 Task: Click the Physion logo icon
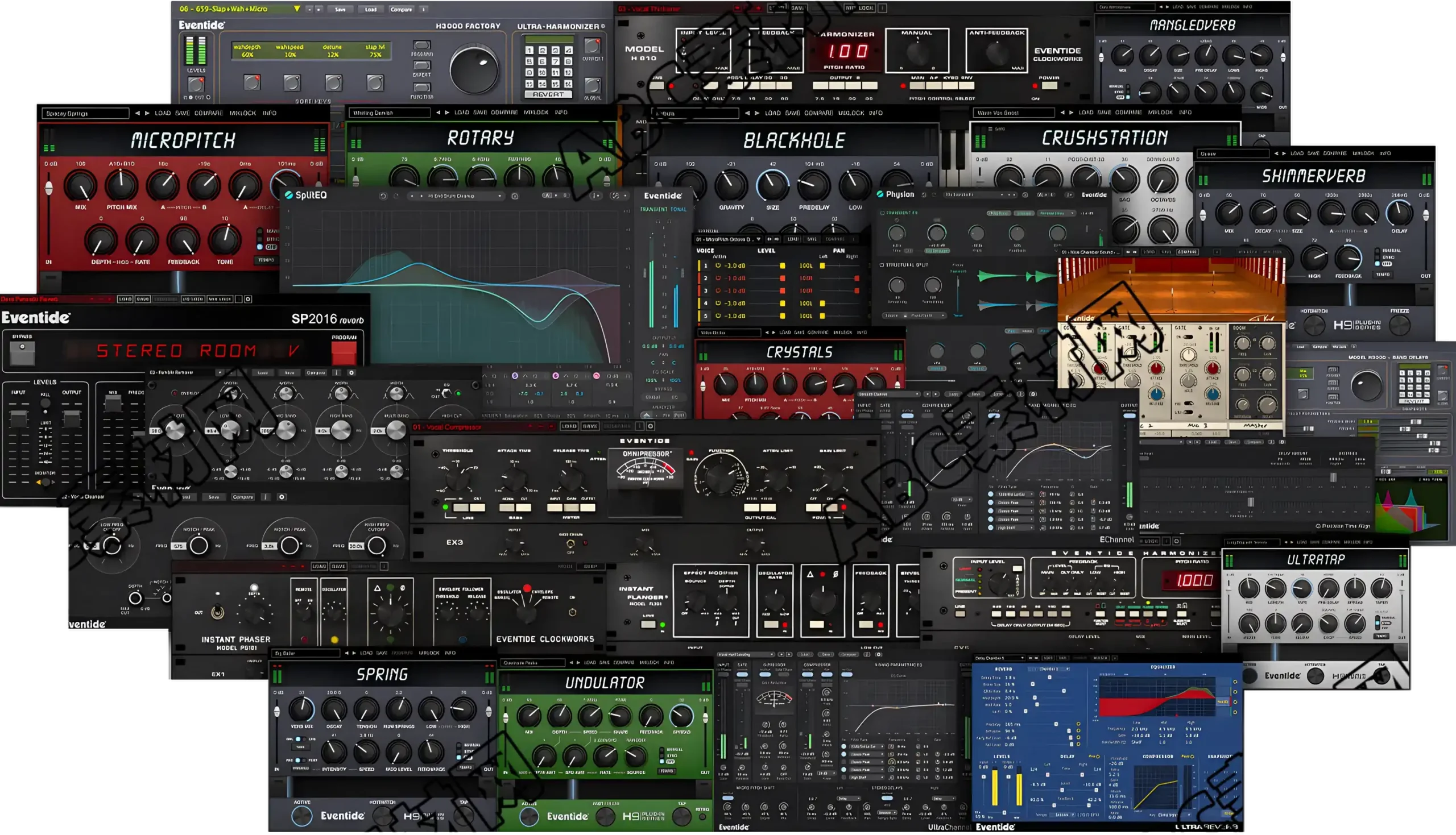click(x=880, y=194)
